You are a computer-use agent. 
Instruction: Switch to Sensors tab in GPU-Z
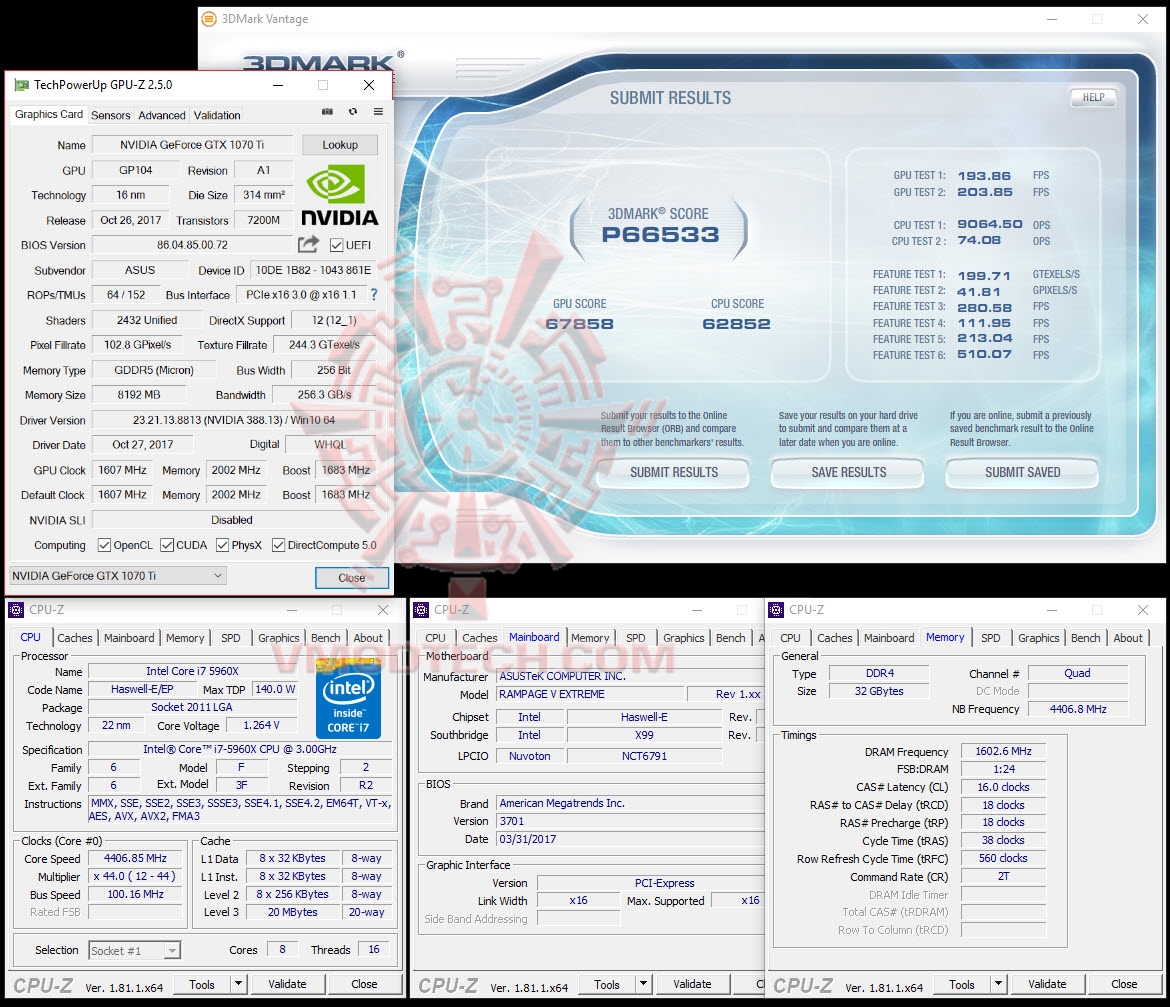pyautogui.click(x=110, y=115)
